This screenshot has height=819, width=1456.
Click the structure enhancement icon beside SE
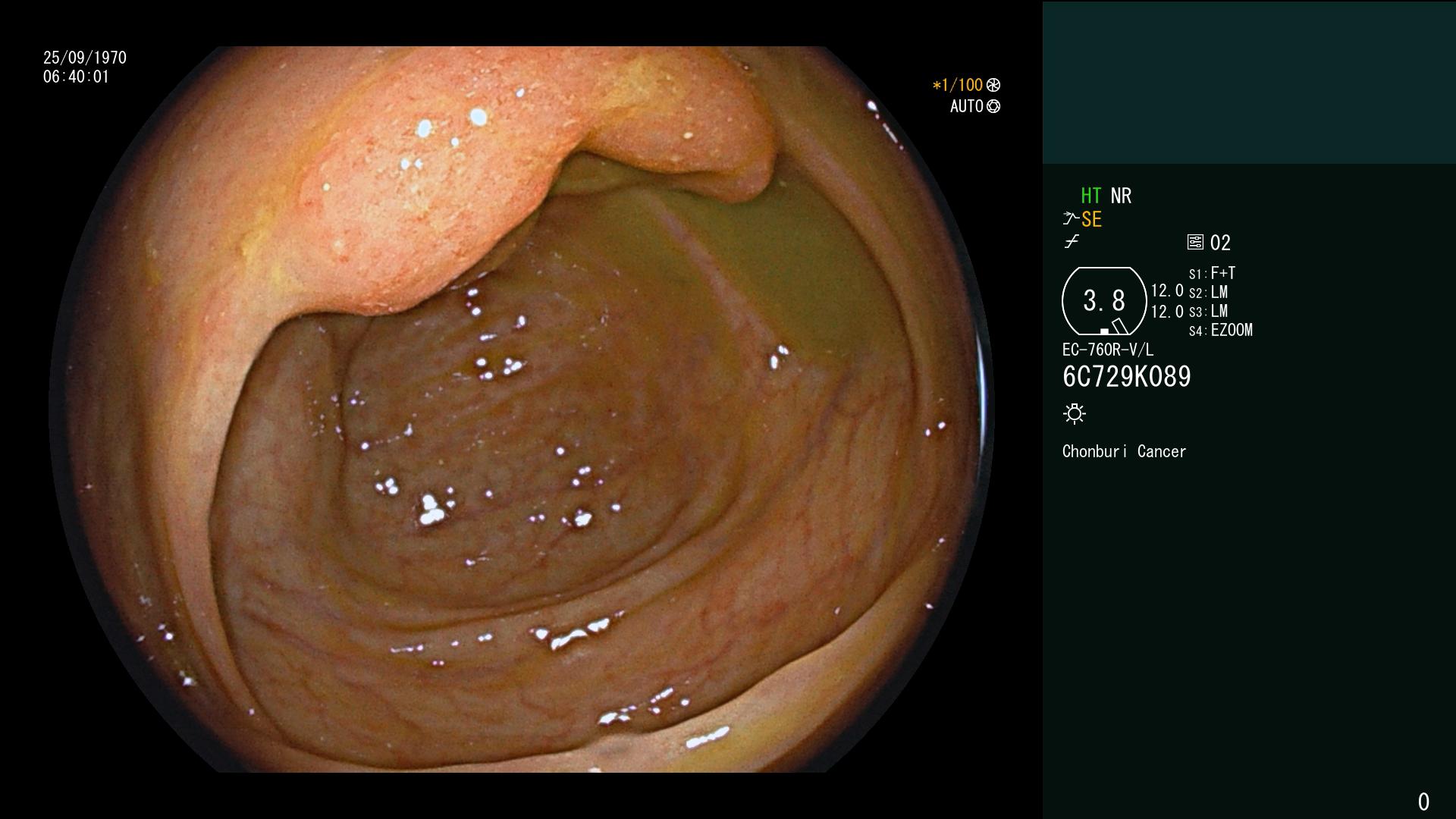pos(1071,219)
